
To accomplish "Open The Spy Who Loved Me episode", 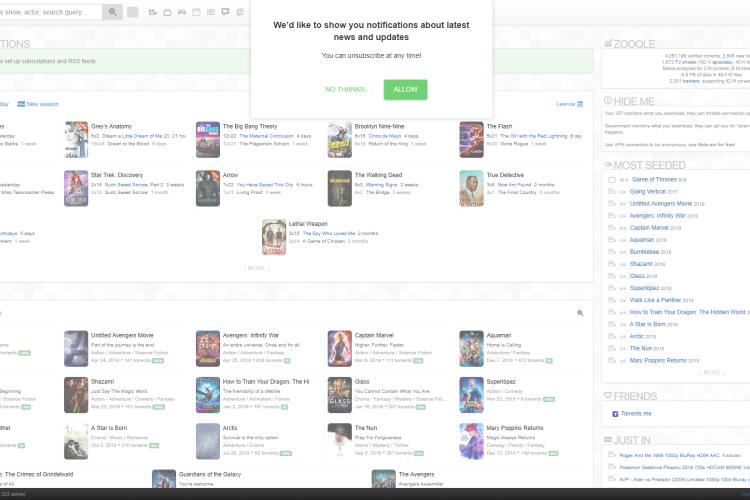I will (x=329, y=233).
